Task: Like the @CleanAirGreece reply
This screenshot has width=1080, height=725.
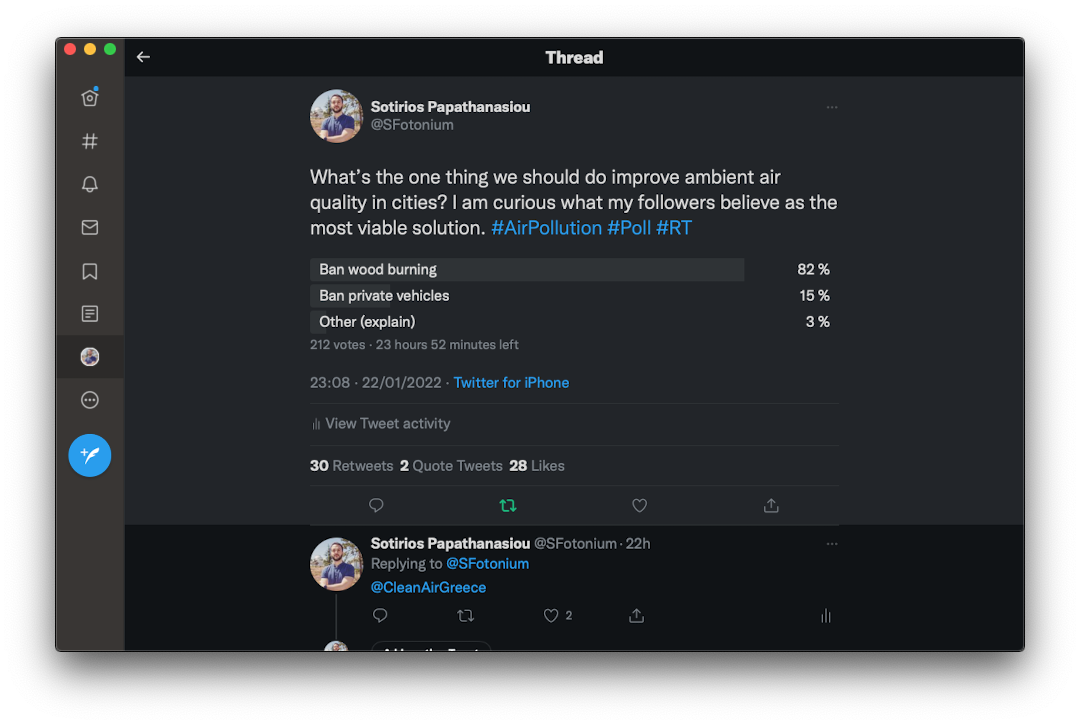Action: pos(551,616)
